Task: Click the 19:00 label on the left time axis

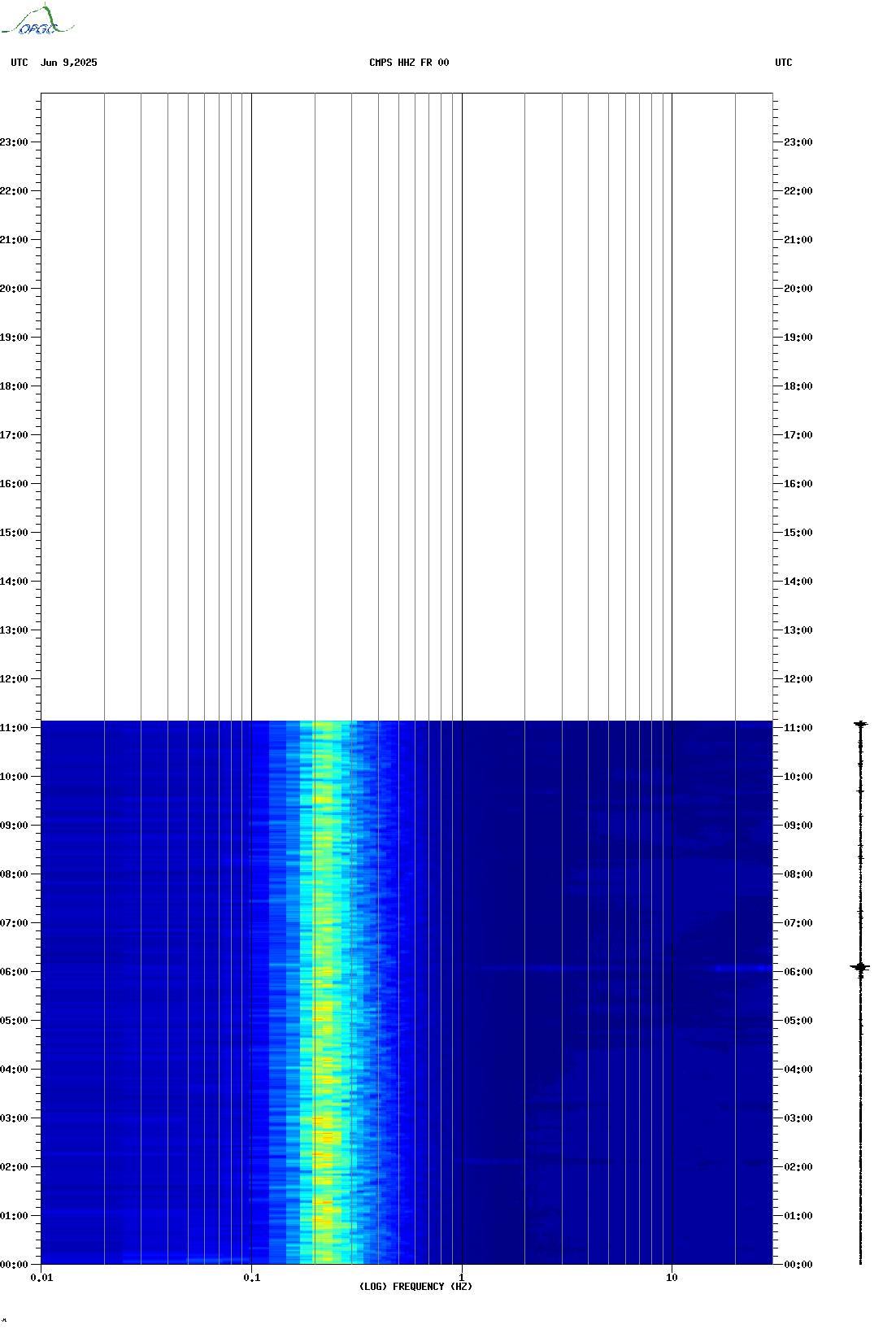Action: point(13,338)
